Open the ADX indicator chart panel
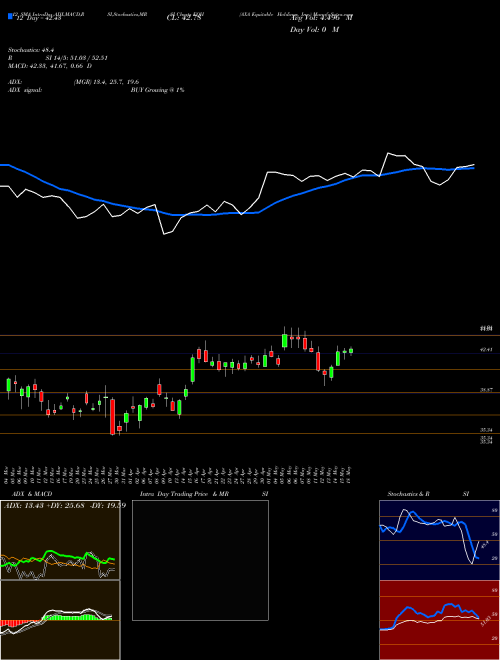This screenshot has height=660, width=500. 60,540
